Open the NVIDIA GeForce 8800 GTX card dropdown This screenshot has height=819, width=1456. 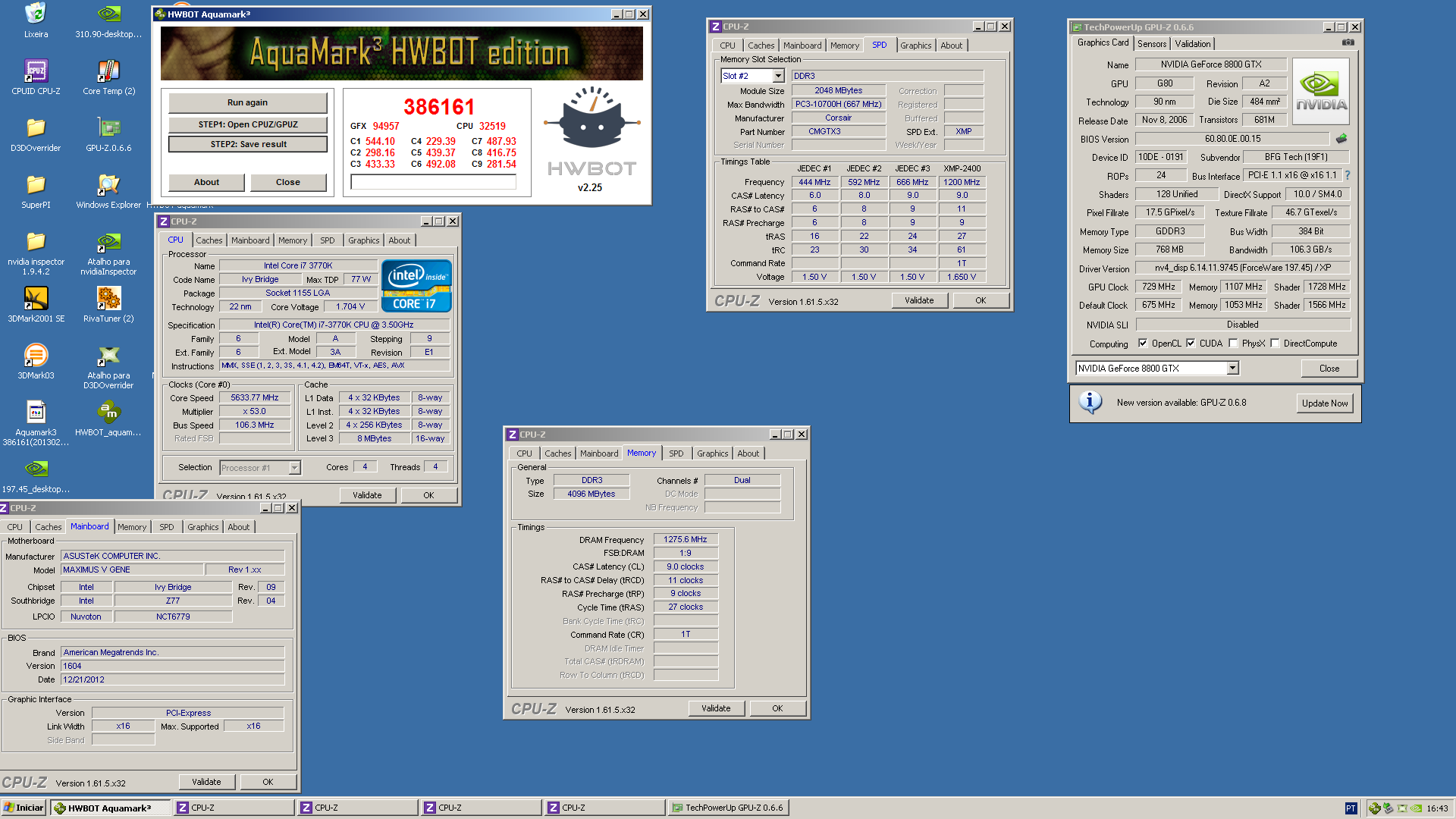click(x=1233, y=369)
